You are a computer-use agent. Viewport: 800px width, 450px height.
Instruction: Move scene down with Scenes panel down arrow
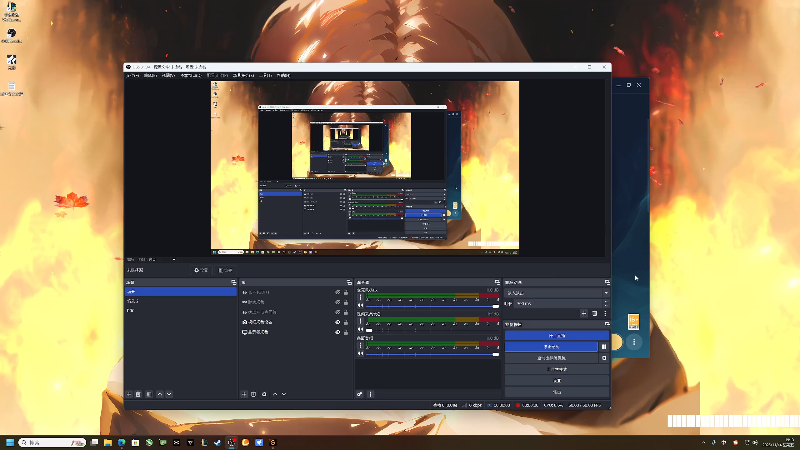tap(169, 394)
